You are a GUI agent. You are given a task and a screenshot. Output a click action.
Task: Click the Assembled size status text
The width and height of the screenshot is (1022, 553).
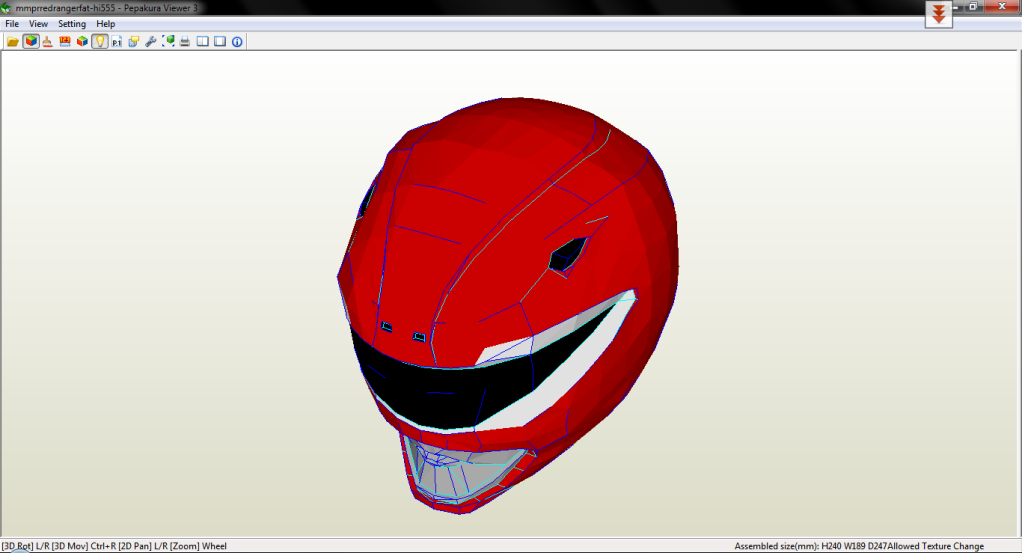point(810,546)
